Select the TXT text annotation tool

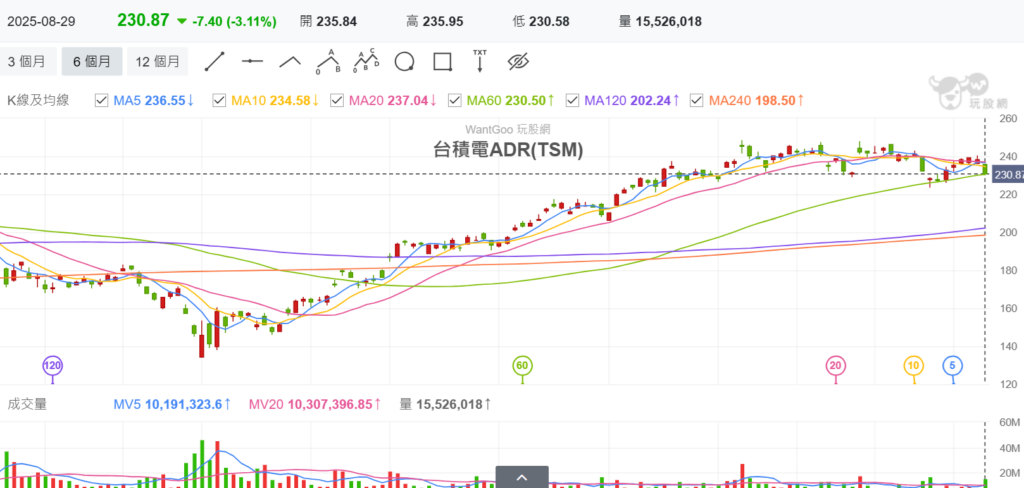click(480, 61)
